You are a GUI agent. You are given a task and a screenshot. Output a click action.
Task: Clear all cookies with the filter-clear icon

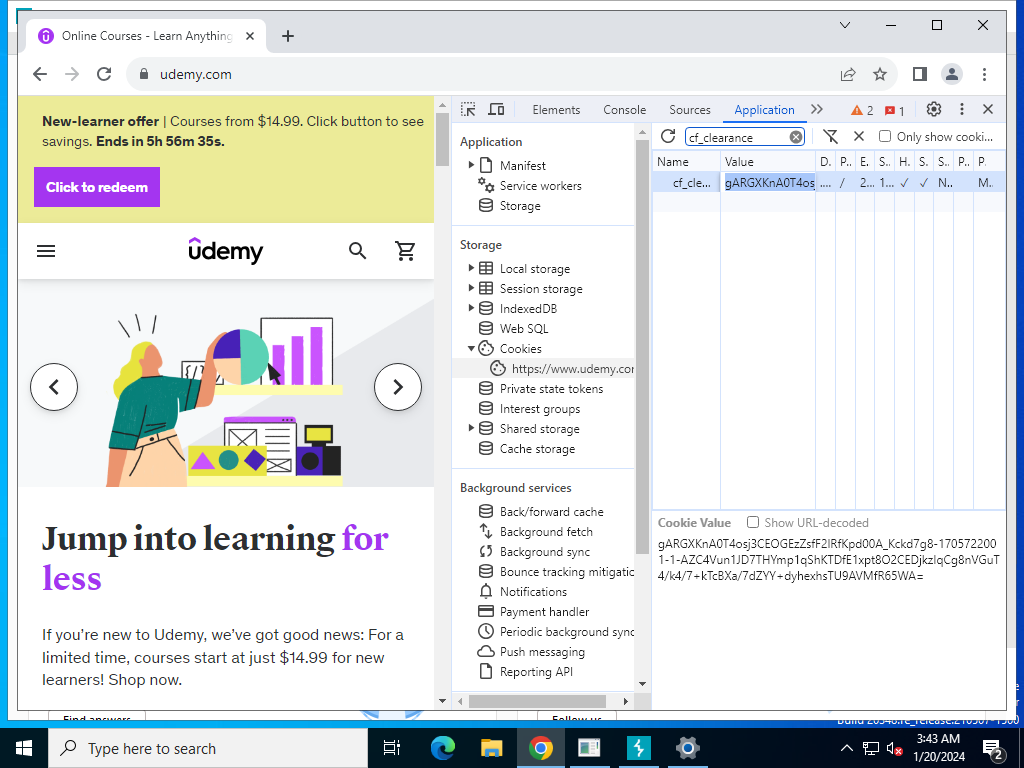[x=830, y=136]
